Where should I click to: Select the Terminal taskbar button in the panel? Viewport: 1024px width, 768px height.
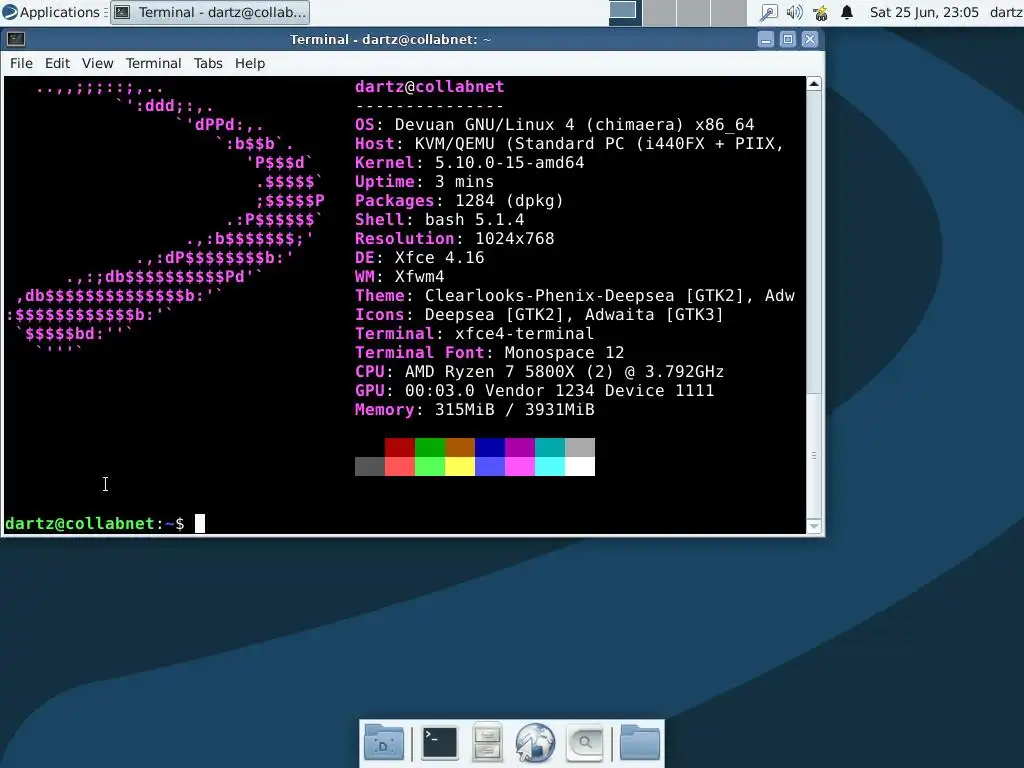(x=210, y=12)
